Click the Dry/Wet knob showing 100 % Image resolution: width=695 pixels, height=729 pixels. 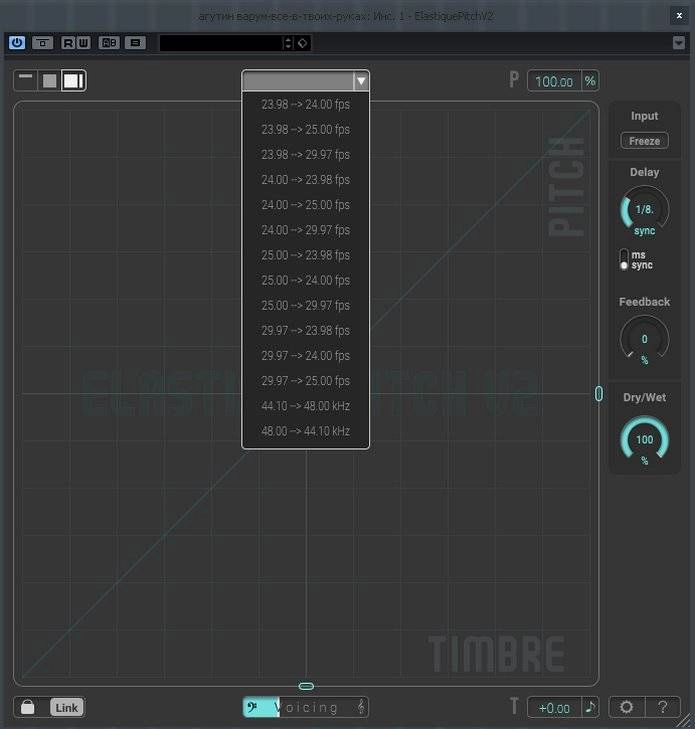point(644,440)
